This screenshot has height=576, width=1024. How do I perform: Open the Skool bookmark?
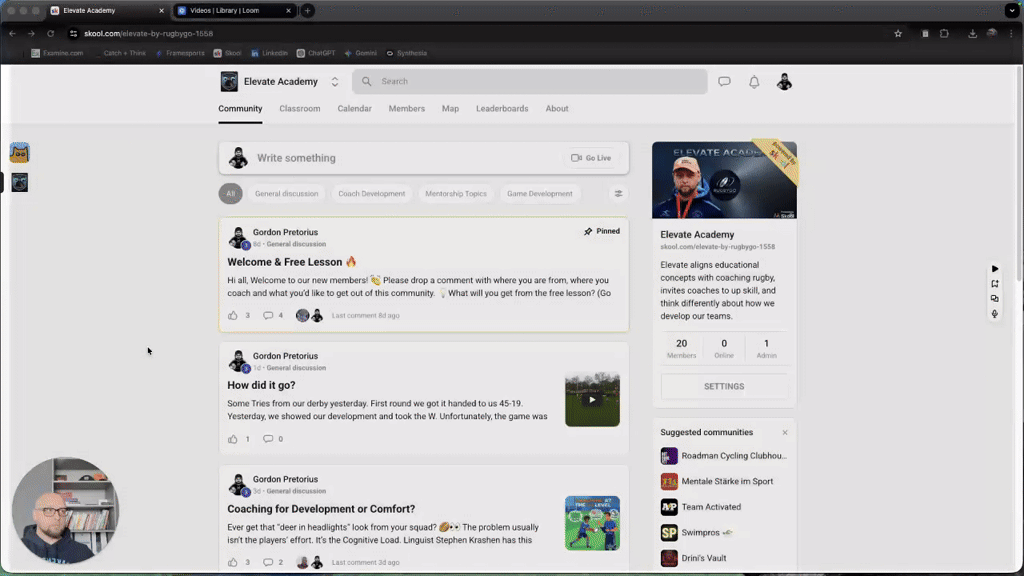227,53
